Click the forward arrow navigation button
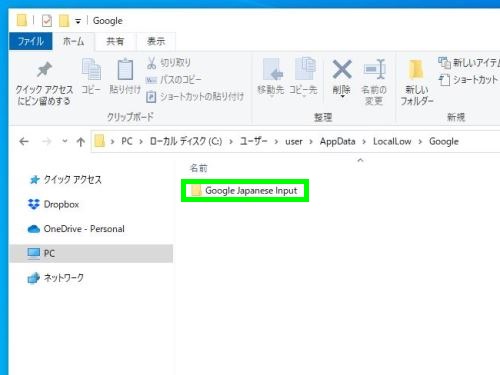500x375 pixels. [47, 142]
